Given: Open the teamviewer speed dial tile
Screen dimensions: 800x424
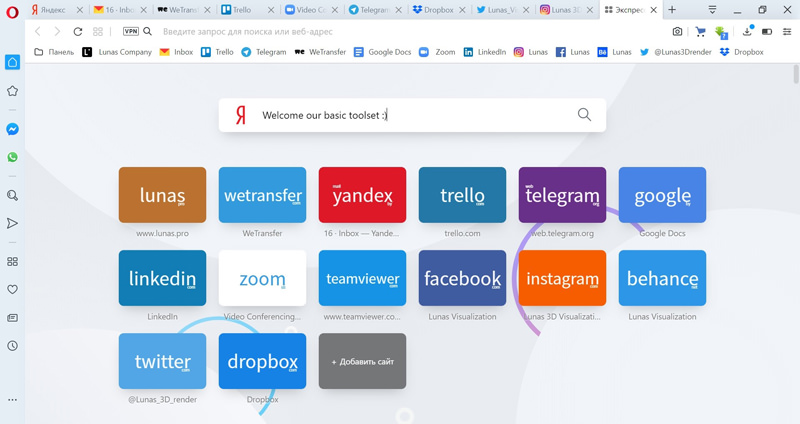Looking at the screenshot, I should (x=362, y=278).
